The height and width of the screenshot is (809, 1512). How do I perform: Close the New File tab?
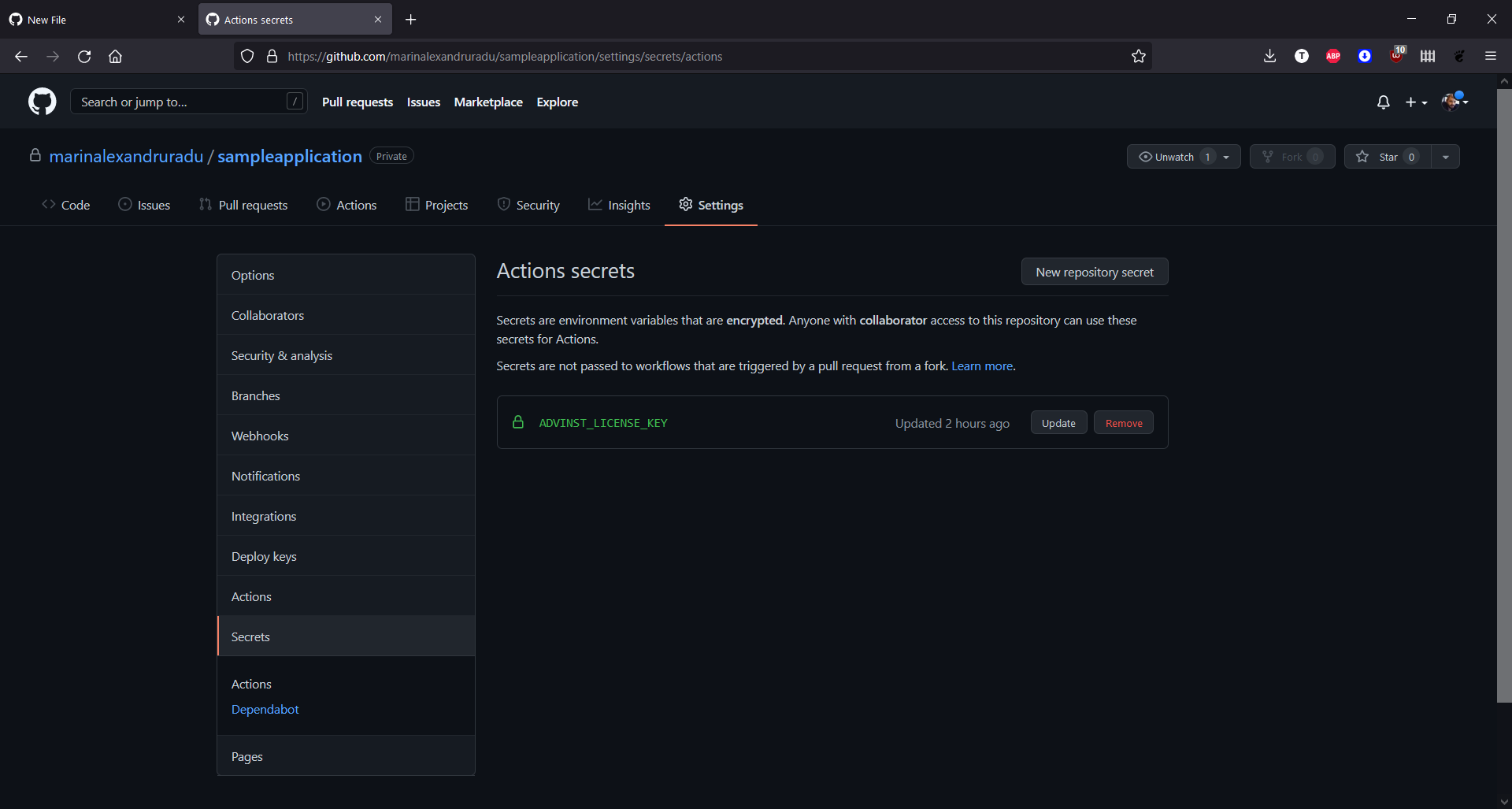pyautogui.click(x=181, y=20)
